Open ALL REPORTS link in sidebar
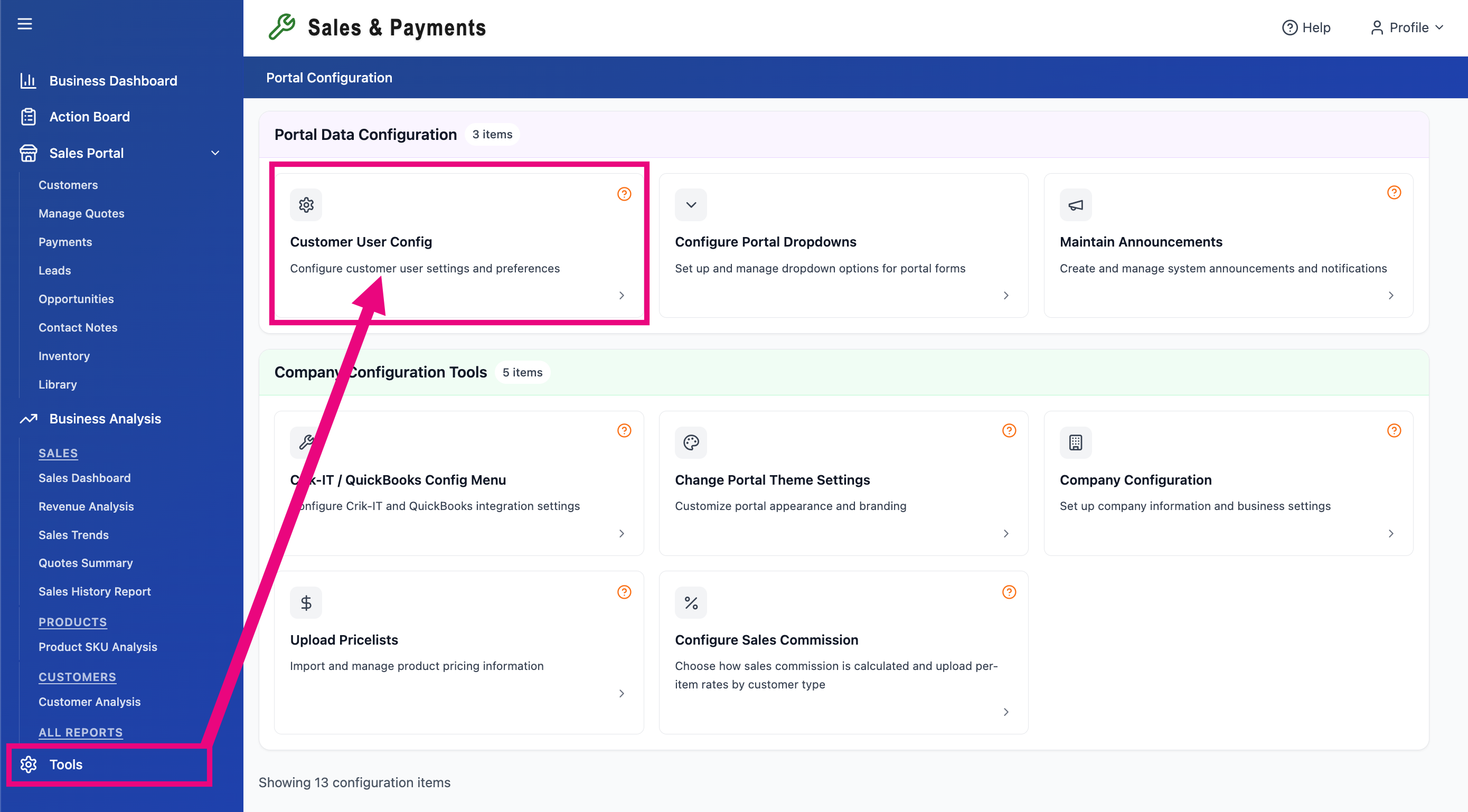The image size is (1468, 812). (x=80, y=732)
